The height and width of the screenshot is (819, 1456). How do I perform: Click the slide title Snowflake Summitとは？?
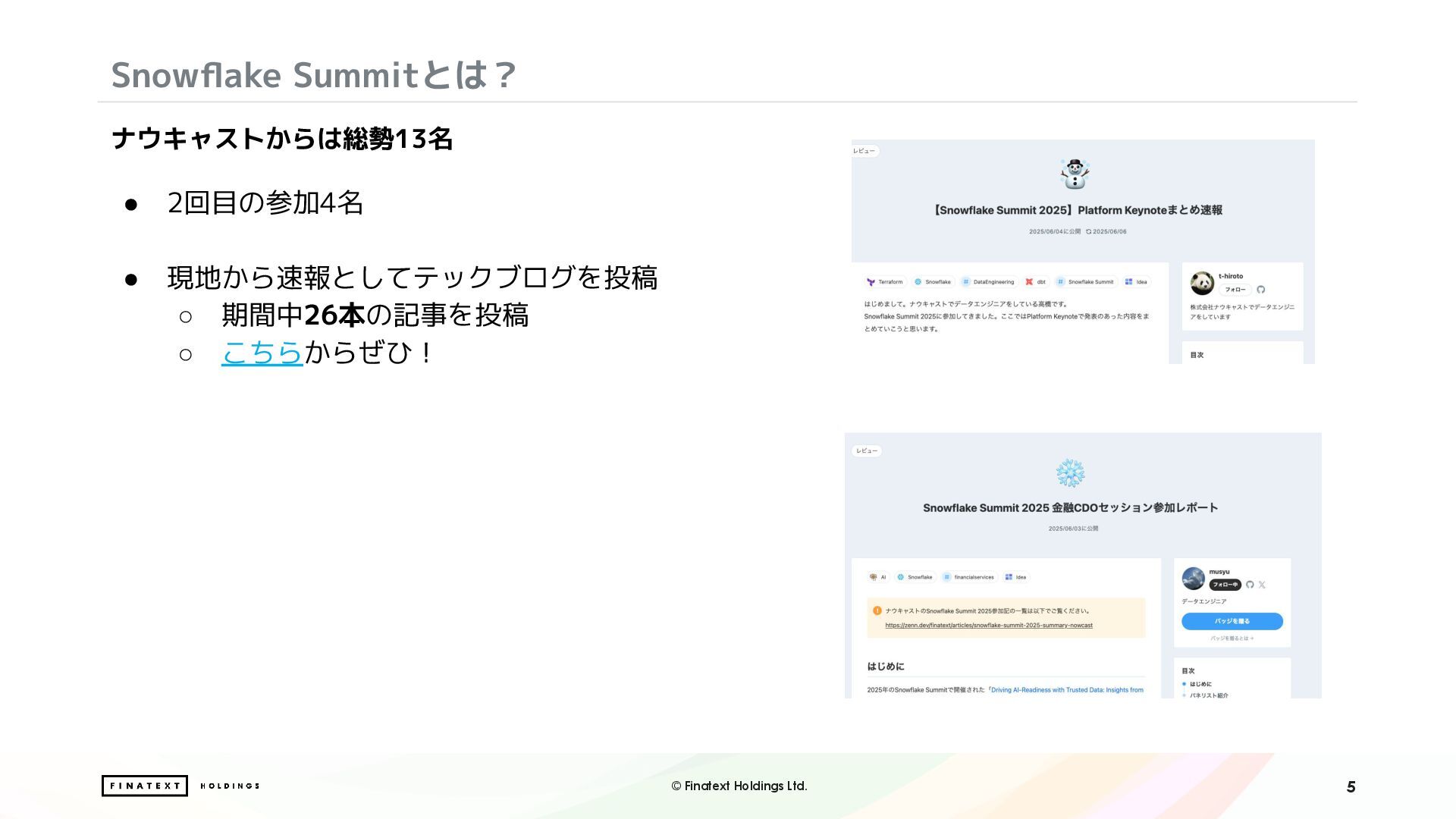315,75
